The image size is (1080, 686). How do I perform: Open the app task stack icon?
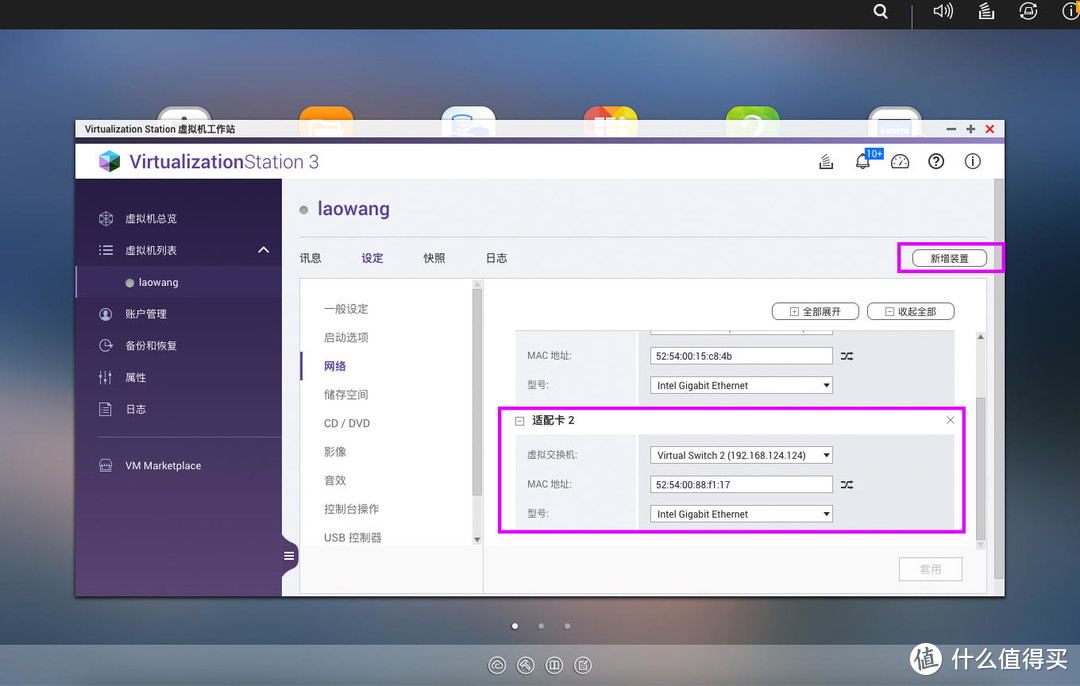(x=826, y=162)
